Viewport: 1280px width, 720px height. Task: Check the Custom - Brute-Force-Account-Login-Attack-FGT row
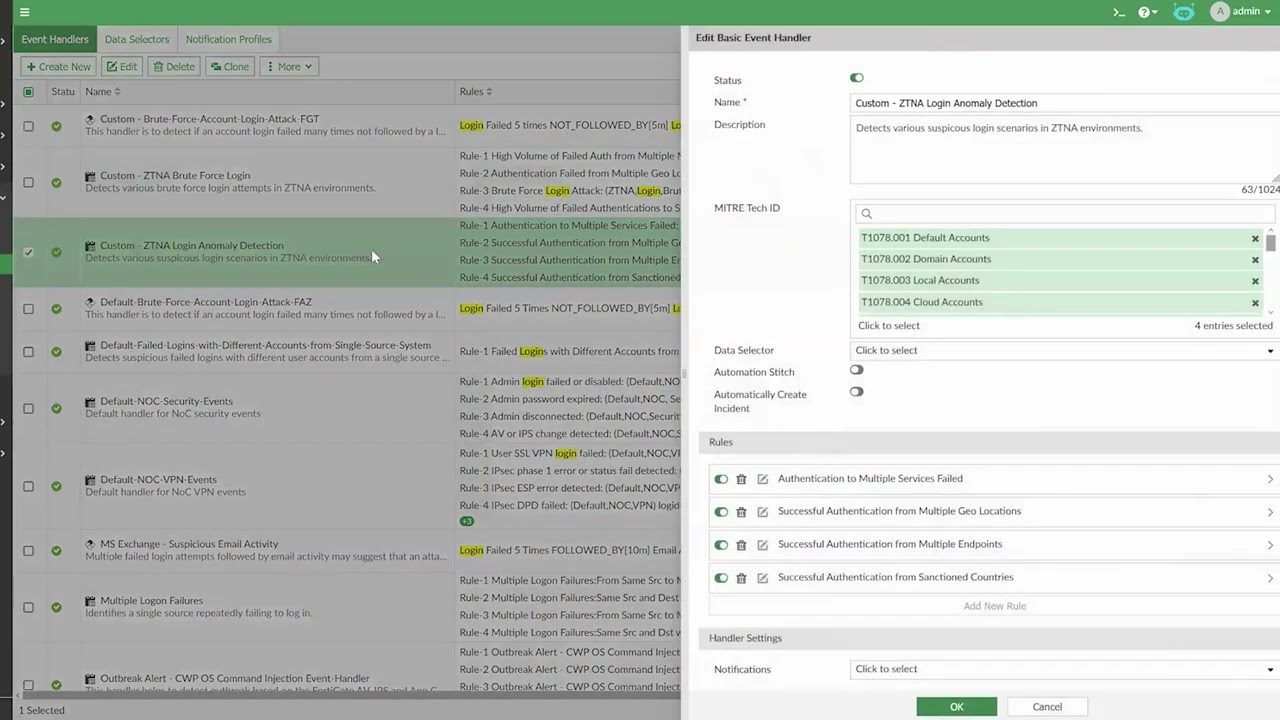[x=28, y=126]
